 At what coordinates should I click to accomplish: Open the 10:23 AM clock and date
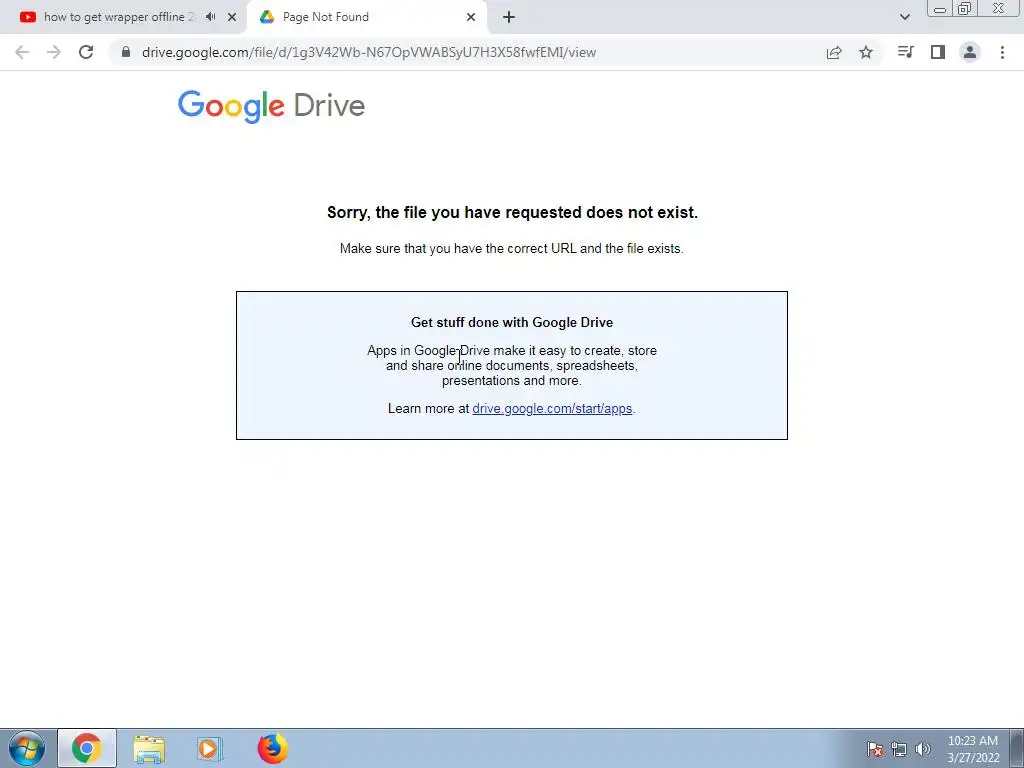[x=973, y=749]
